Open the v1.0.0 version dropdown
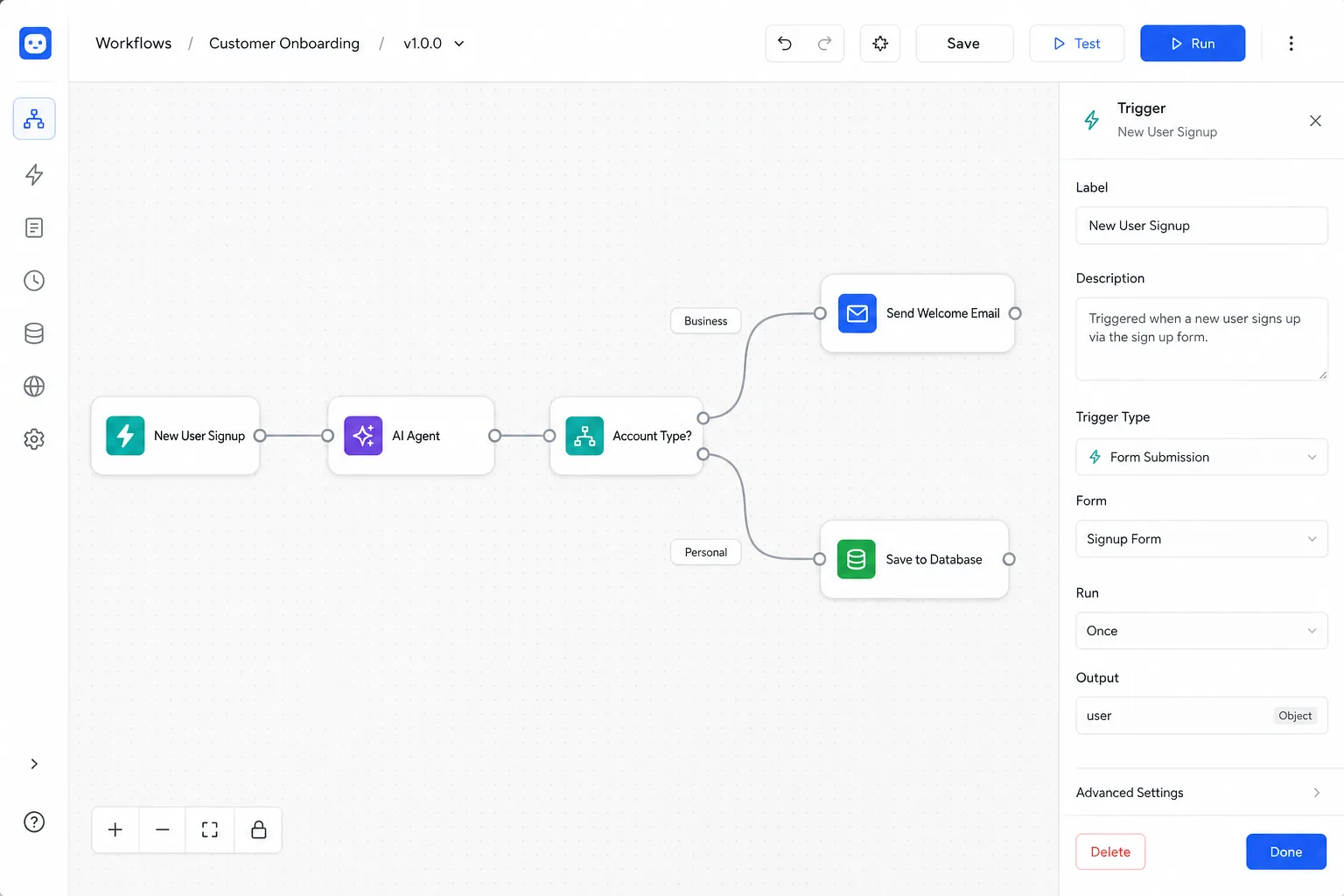Image resolution: width=1344 pixels, height=896 pixels. [434, 44]
